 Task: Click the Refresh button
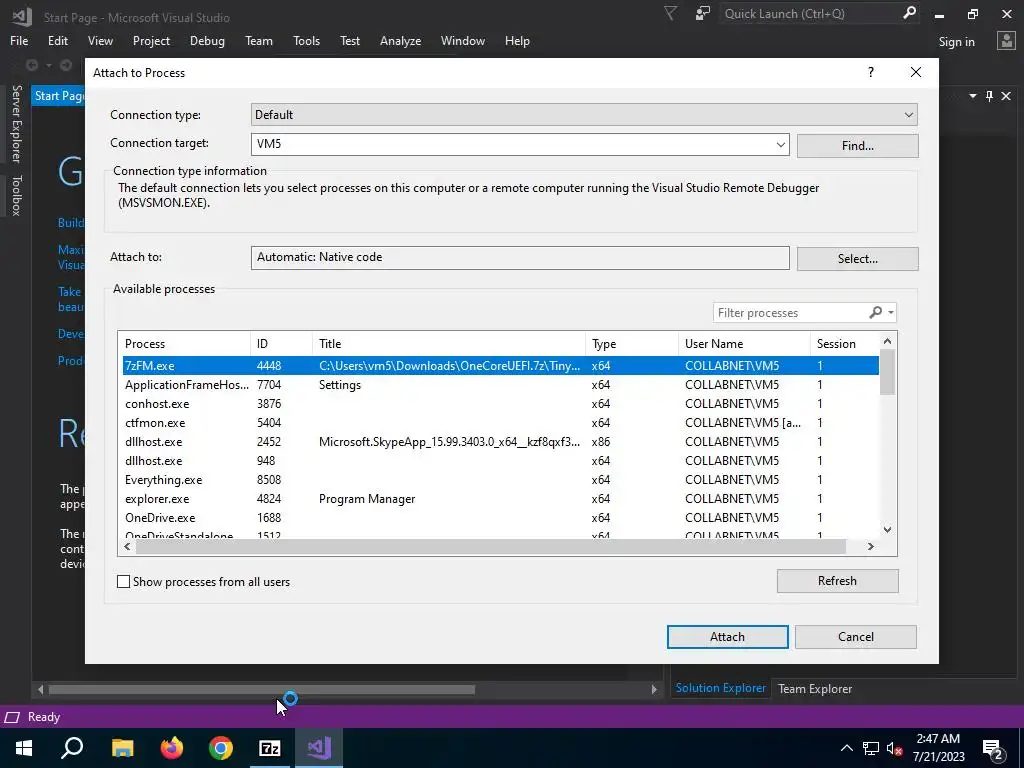[837, 581]
